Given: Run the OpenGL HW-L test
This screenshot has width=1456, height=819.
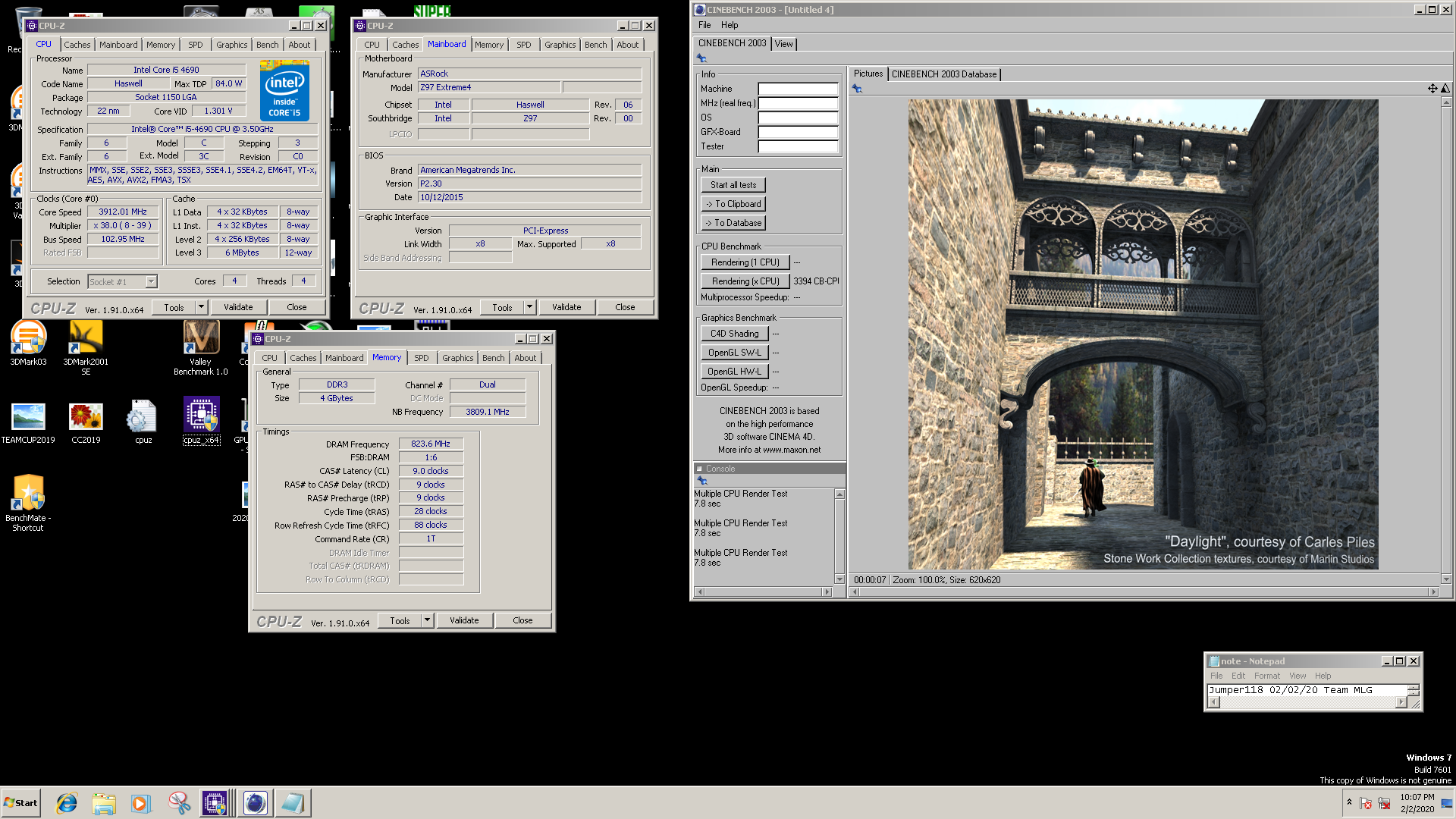Looking at the screenshot, I should [x=735, y=372].
